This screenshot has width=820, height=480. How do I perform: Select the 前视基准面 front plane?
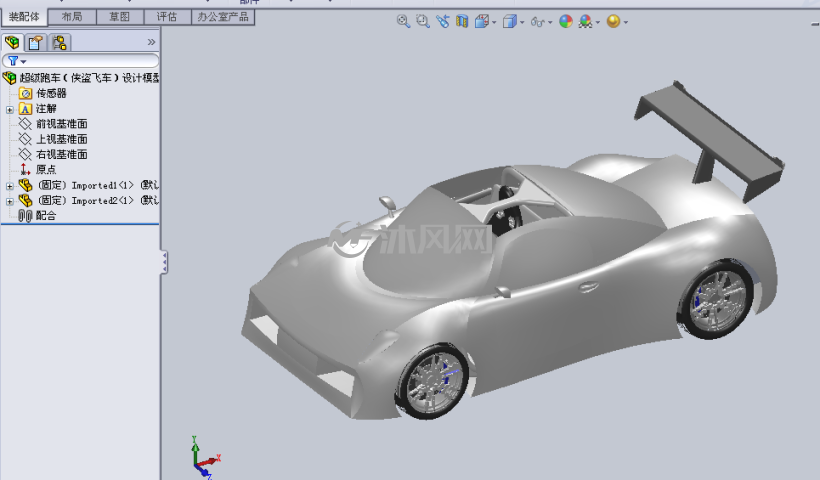[62, 124]
